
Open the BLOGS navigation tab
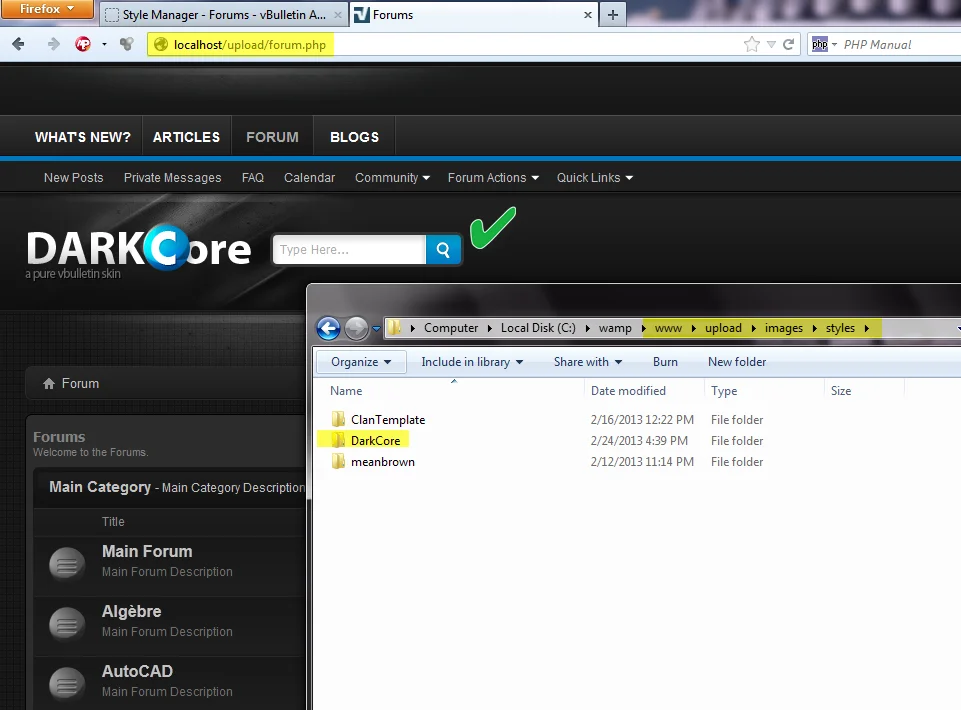coord(354,137)
